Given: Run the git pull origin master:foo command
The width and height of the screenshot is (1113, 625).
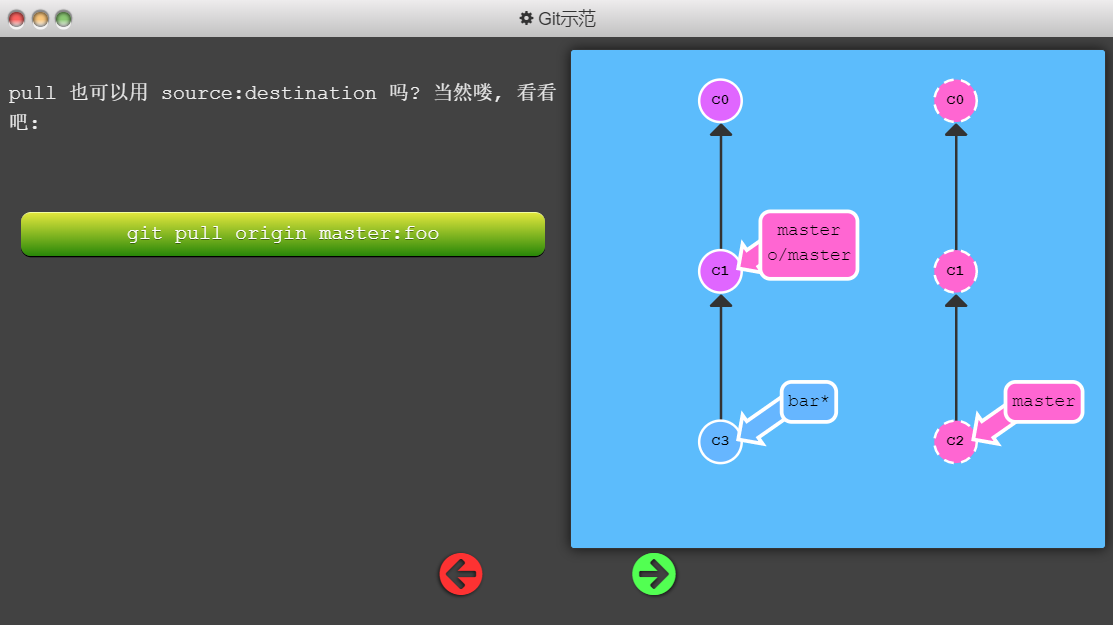Looking at the screenshot, I should pos(283,234).
